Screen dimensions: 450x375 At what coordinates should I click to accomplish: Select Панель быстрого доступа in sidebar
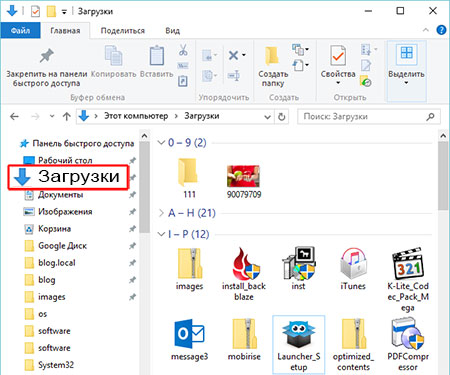click(x=83, y=144)
